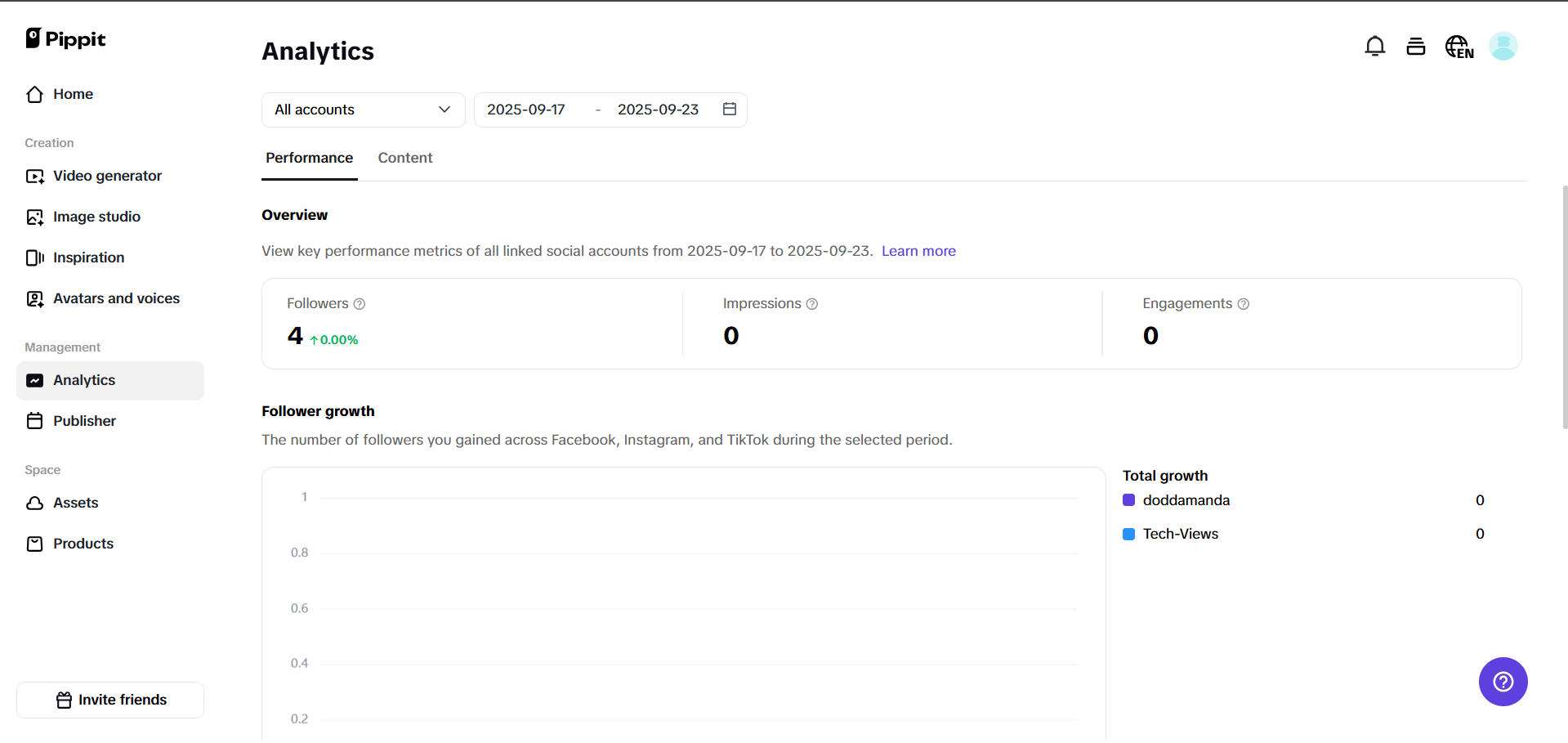Click the Impressions info tooltip icon
1568x743 pixels.
click(812, 304)
